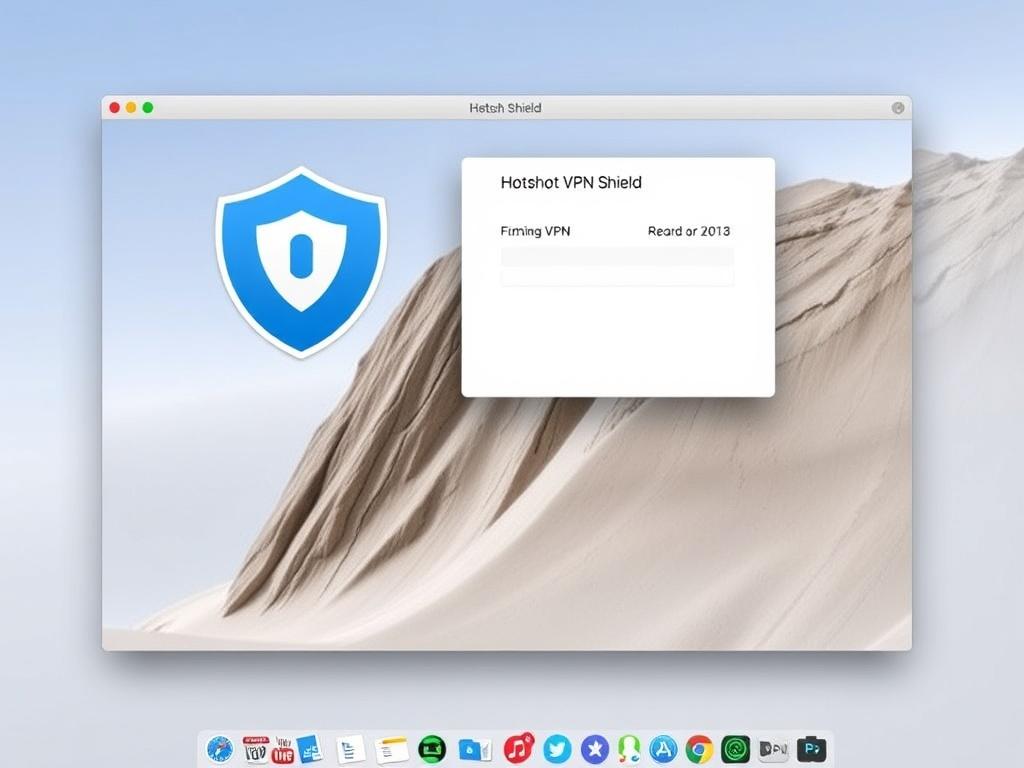Click the 'Reard or 2013' text

[689, 231]
